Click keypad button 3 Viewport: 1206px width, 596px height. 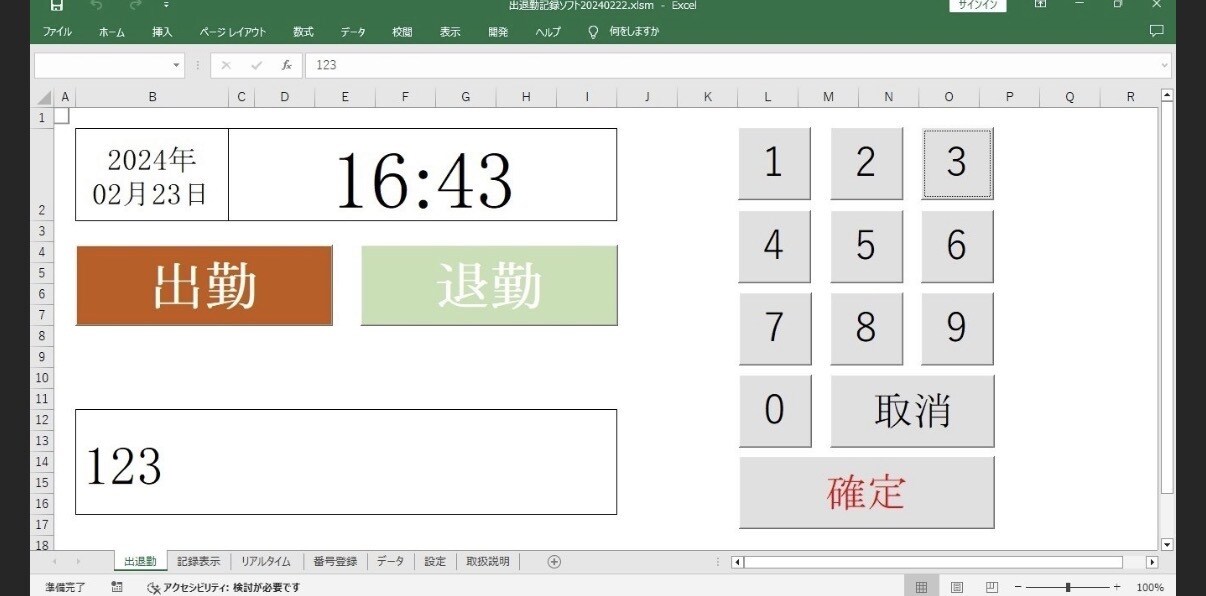[x=957, y=163]
